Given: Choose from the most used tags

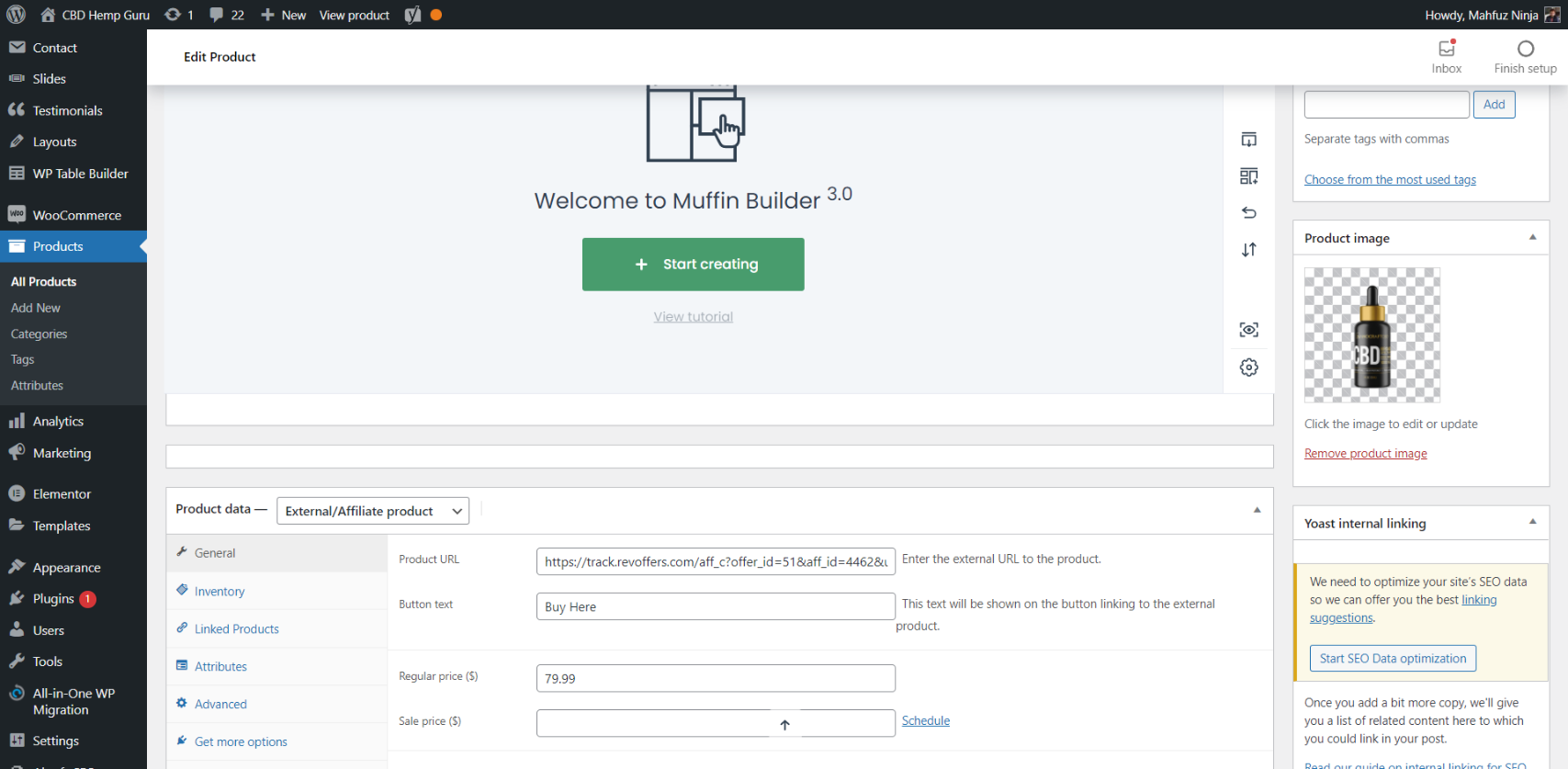Looking at the screenshot, I should coord(1390,179).
